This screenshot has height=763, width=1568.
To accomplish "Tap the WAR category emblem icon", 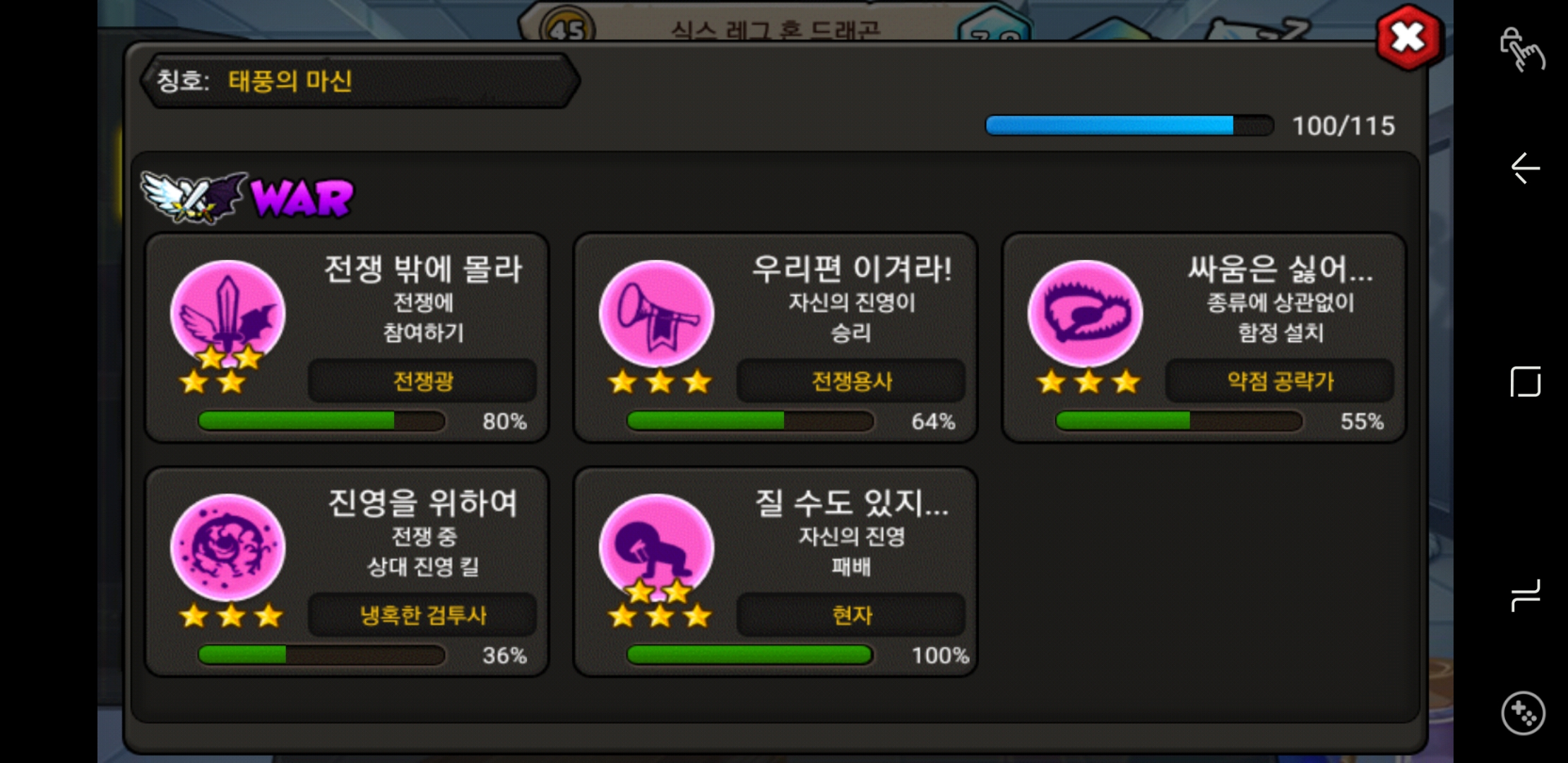I will (194, 197).
